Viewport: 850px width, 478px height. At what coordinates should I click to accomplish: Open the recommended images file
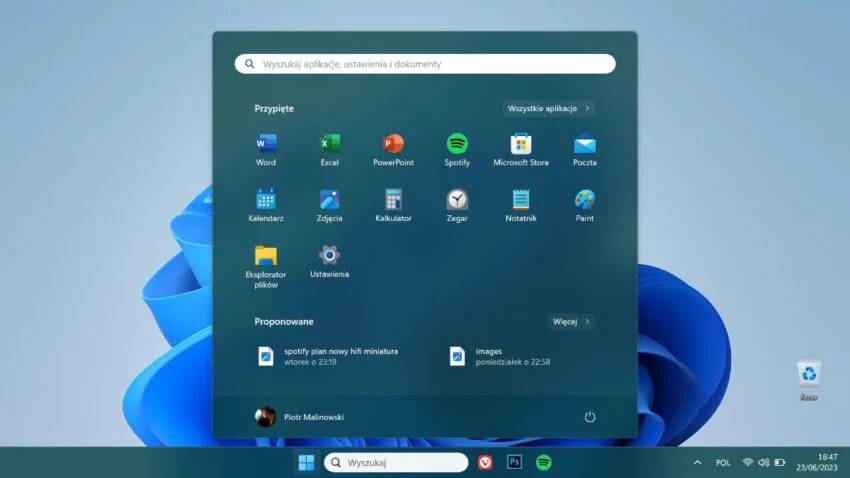tap(499, 356)
